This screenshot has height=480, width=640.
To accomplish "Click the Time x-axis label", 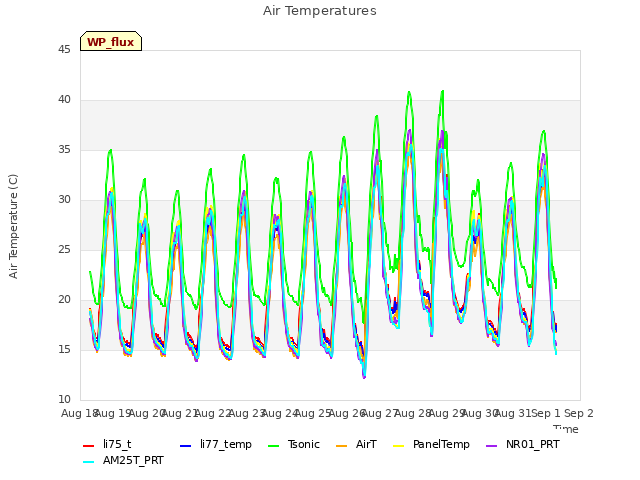I will coord(566,429).
